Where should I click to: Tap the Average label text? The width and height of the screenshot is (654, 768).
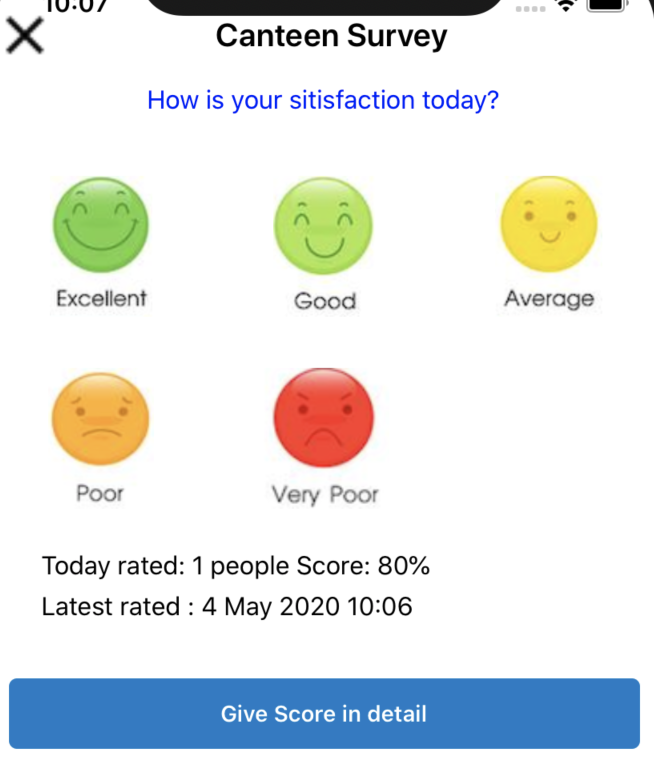(548, 299)
